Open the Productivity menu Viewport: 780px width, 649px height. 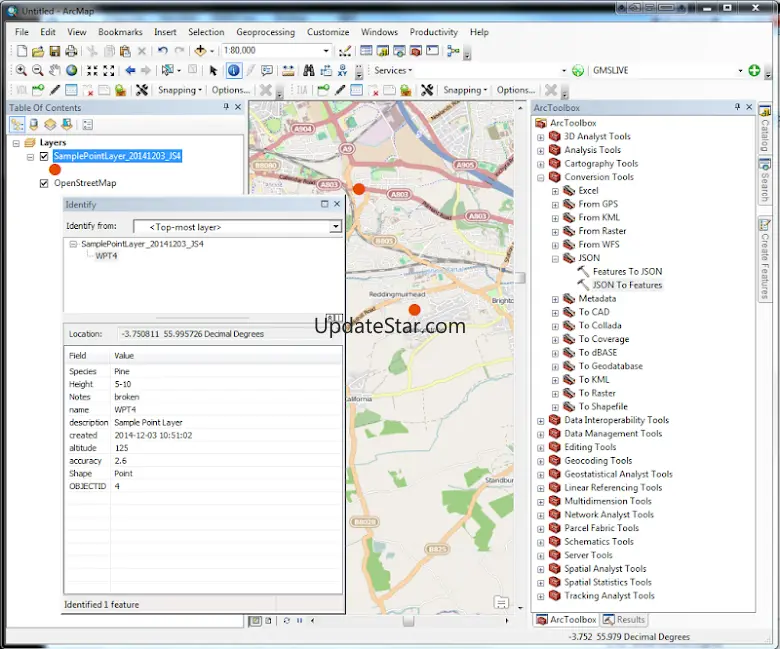[433, 32]
